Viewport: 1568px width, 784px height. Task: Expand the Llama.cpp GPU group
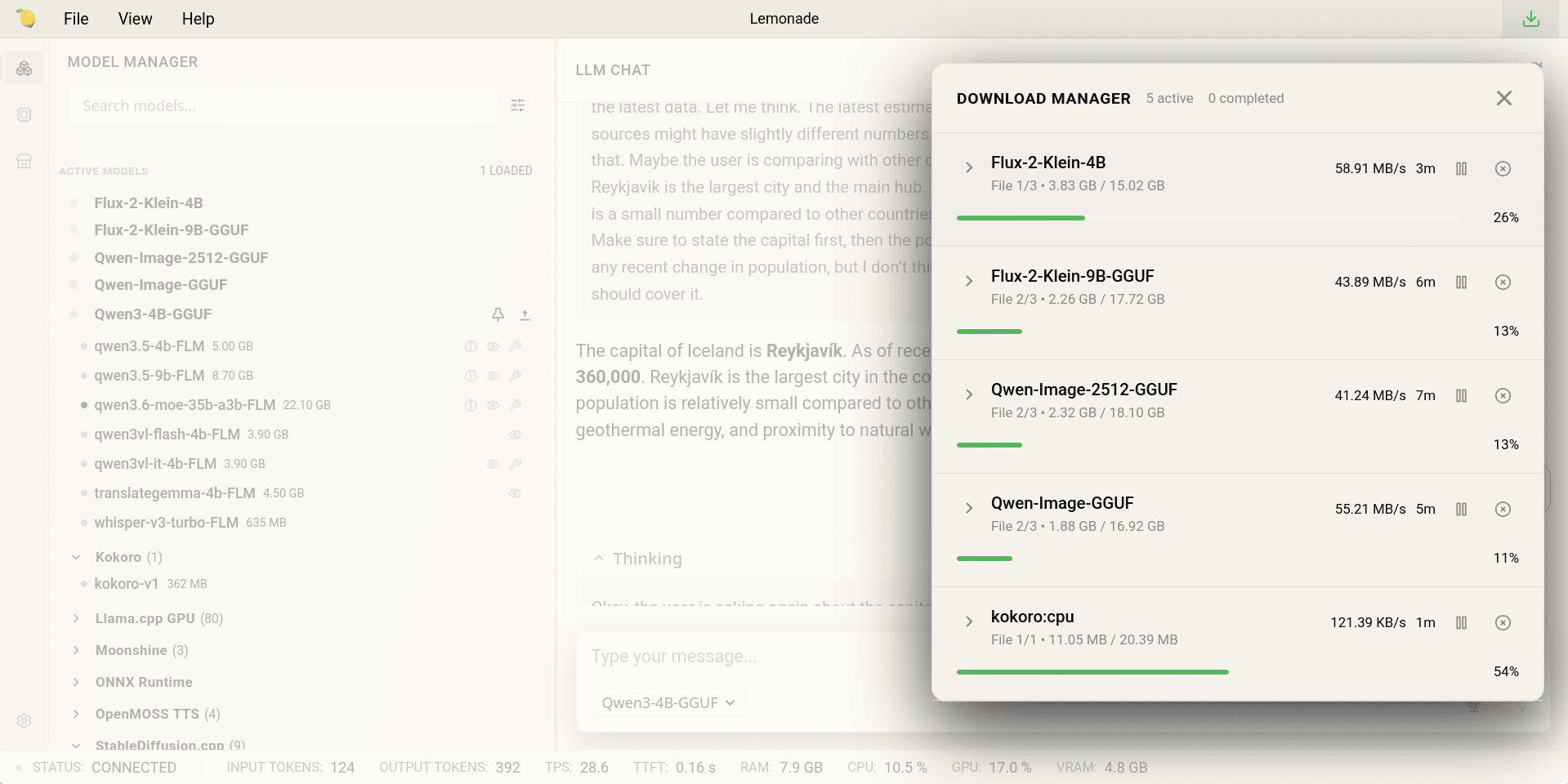coord(76,618)
